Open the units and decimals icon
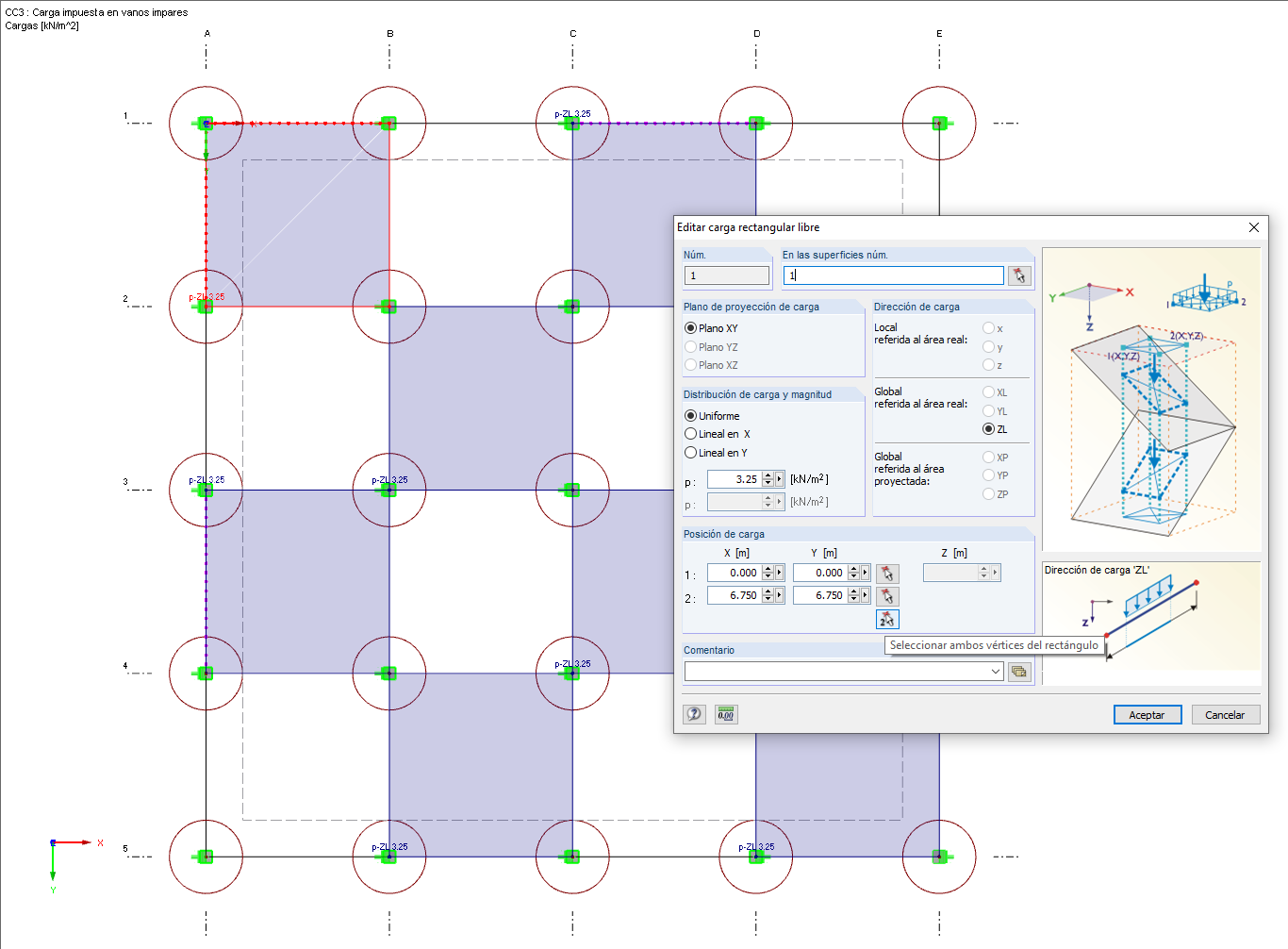1288x949 pixels. coord(726,714)
